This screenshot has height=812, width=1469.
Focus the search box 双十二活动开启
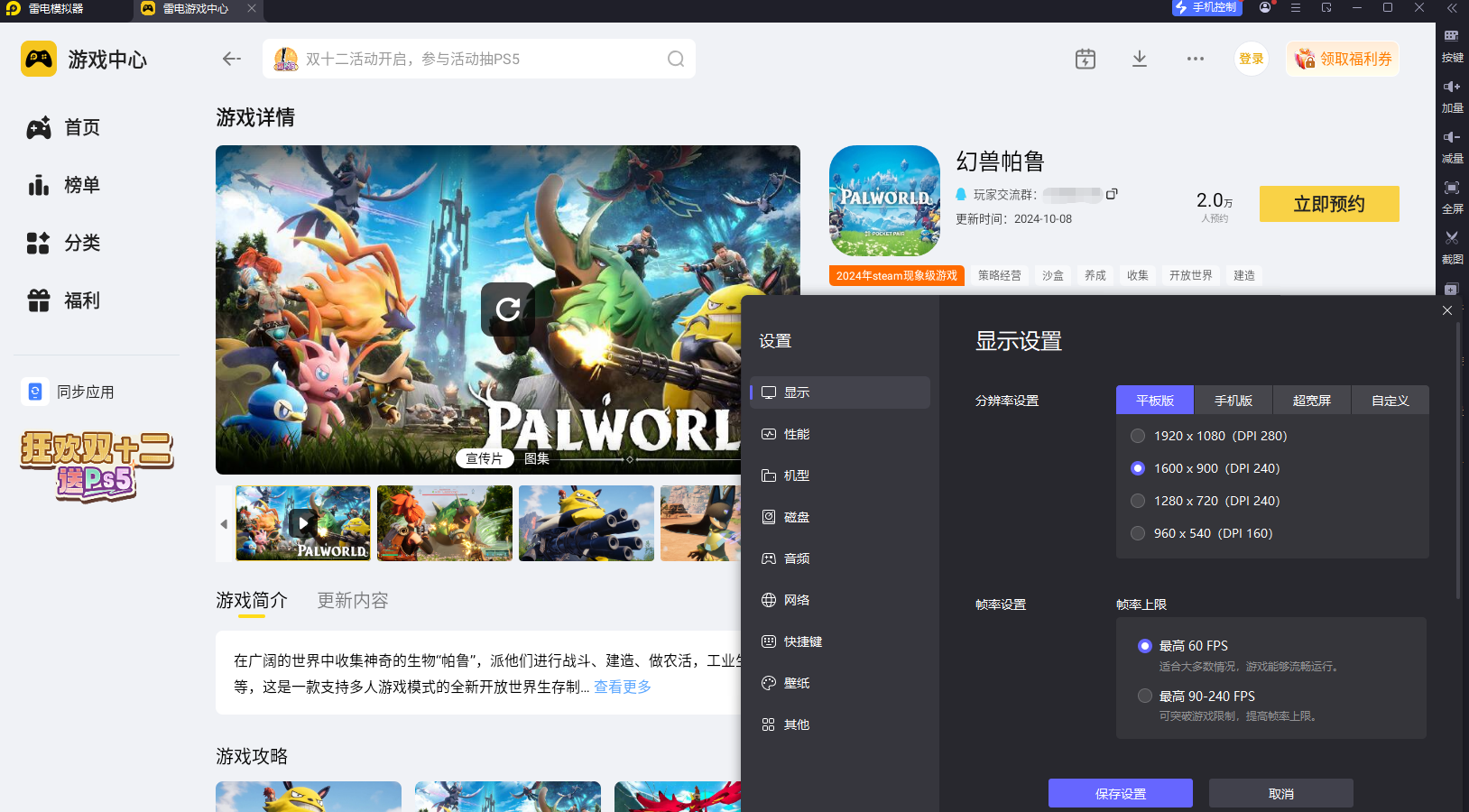[479, 59]
